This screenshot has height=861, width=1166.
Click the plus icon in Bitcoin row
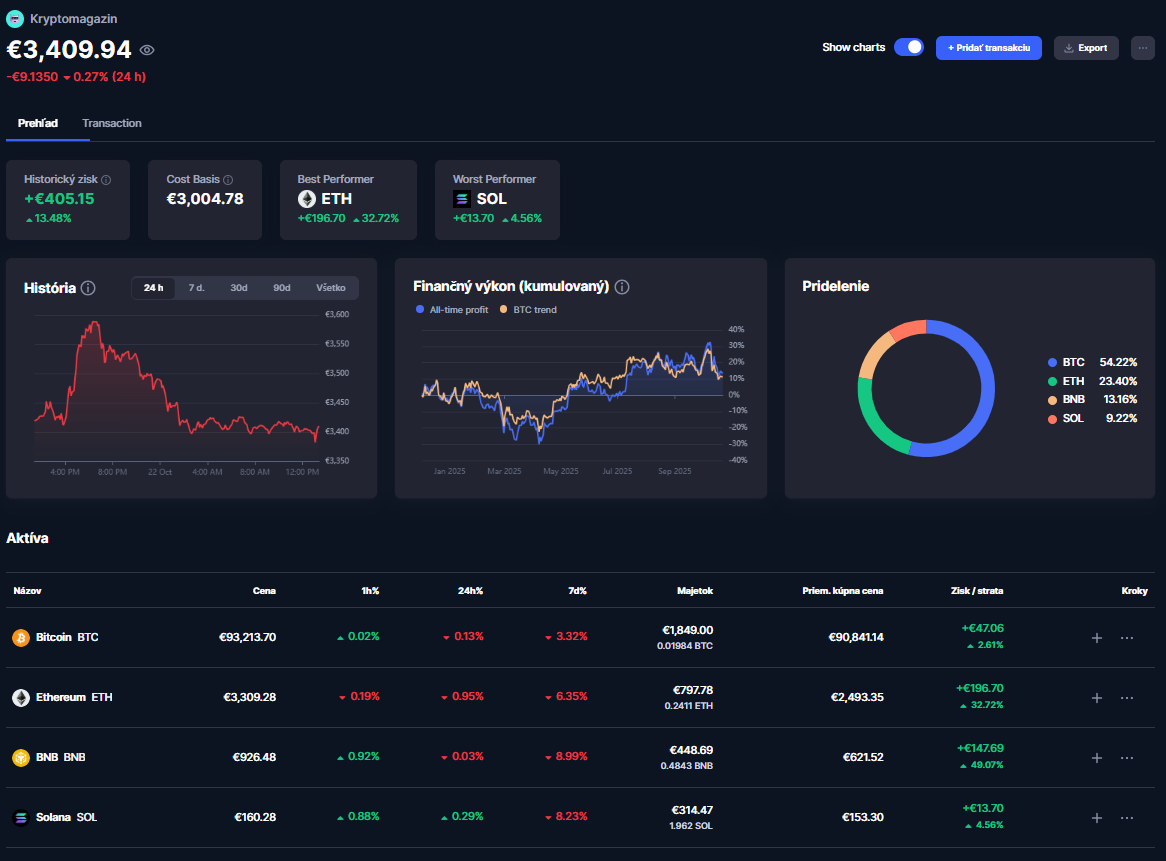click(1096, 638)
